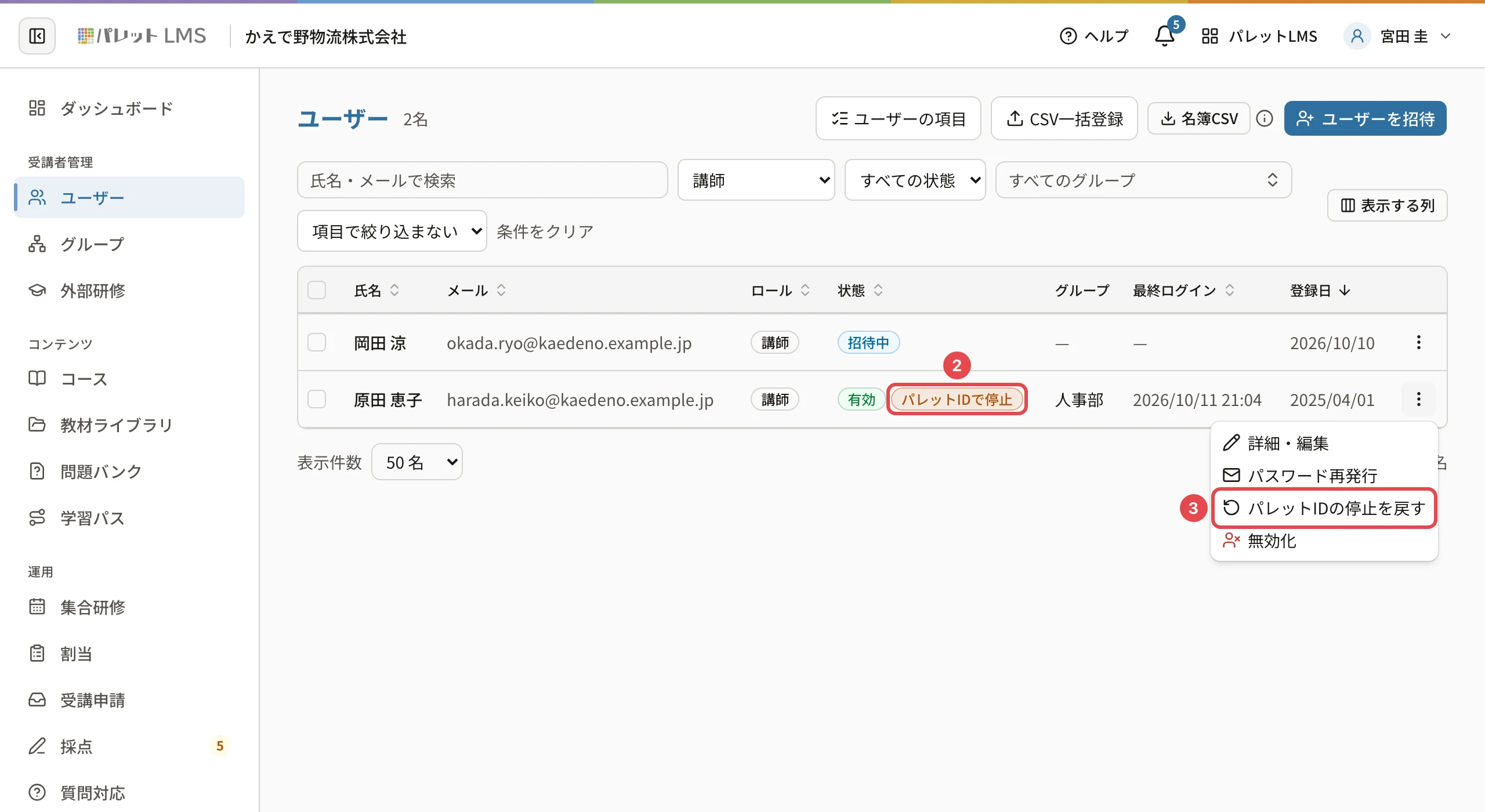Select 詳細・編集 from the row menu
This screenshot has height=812, width=1485.
click(x=1324, y=443)
